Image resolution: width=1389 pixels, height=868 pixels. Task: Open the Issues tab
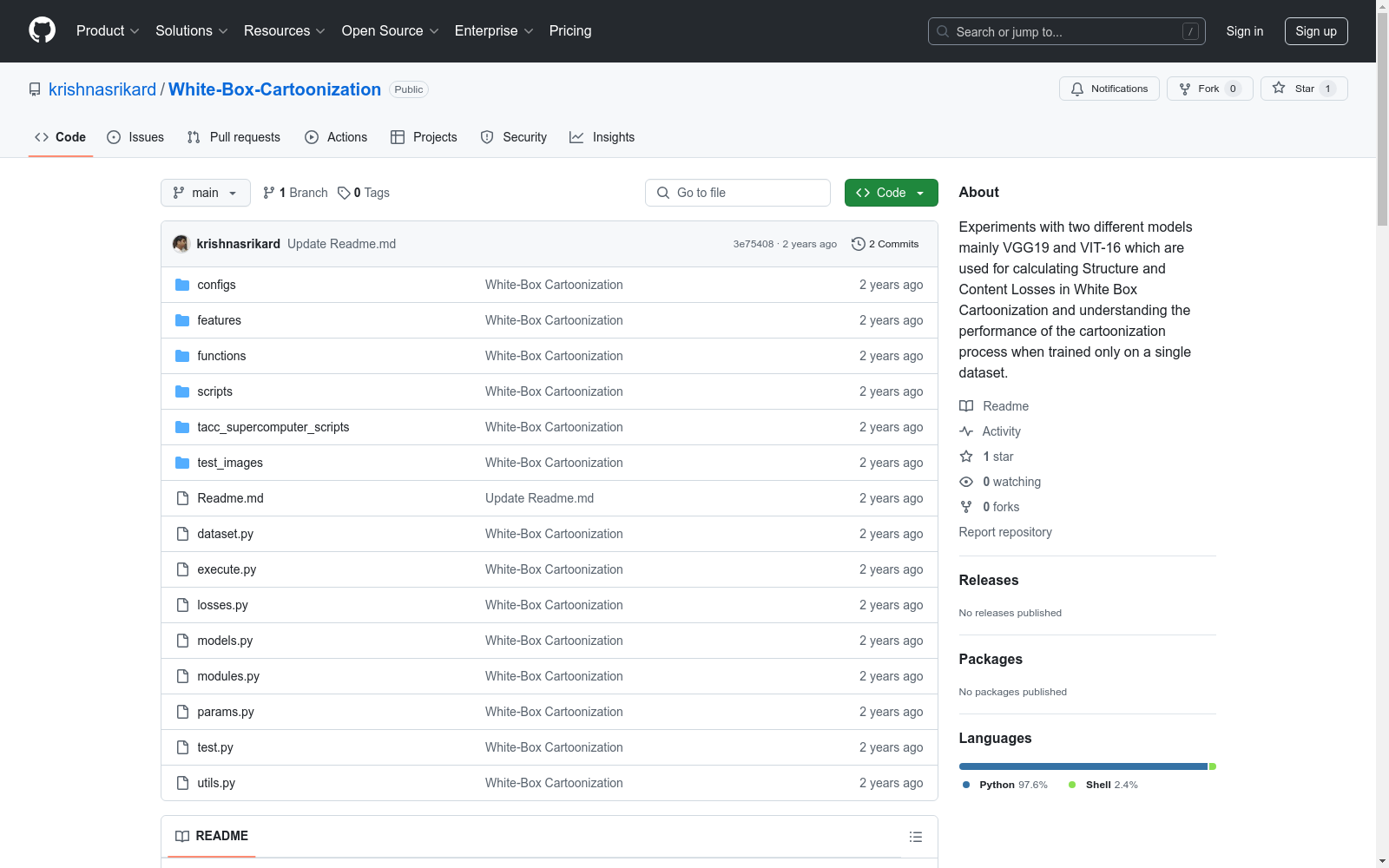[135, 137]
